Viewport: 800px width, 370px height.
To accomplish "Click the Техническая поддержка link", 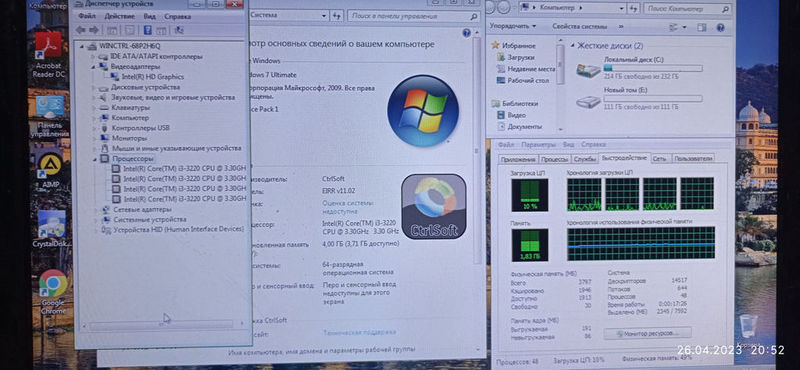I will pos(359,332).
